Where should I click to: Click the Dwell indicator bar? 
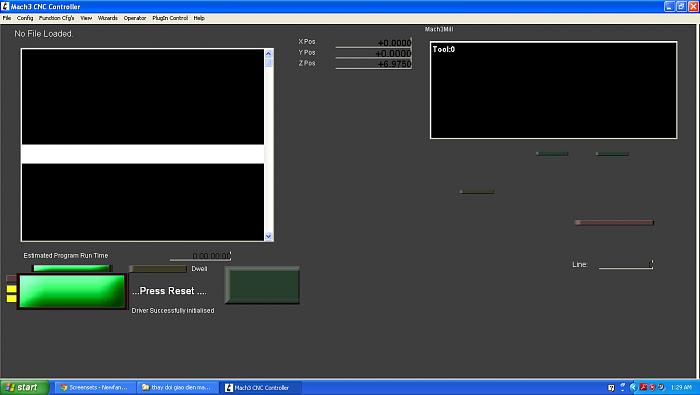[x=158, y=269]
